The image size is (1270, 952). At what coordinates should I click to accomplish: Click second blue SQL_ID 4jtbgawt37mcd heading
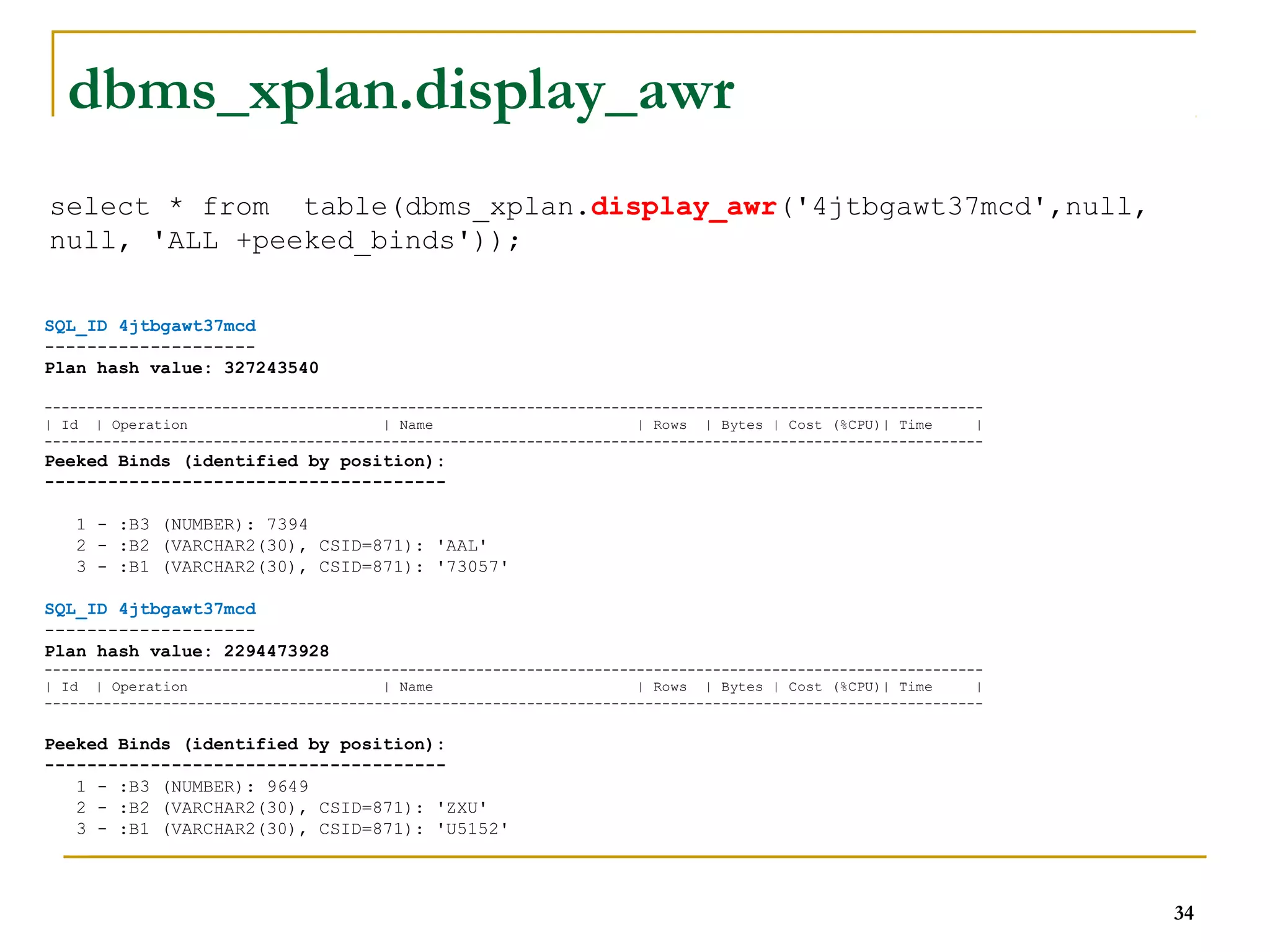coord(150,610)
